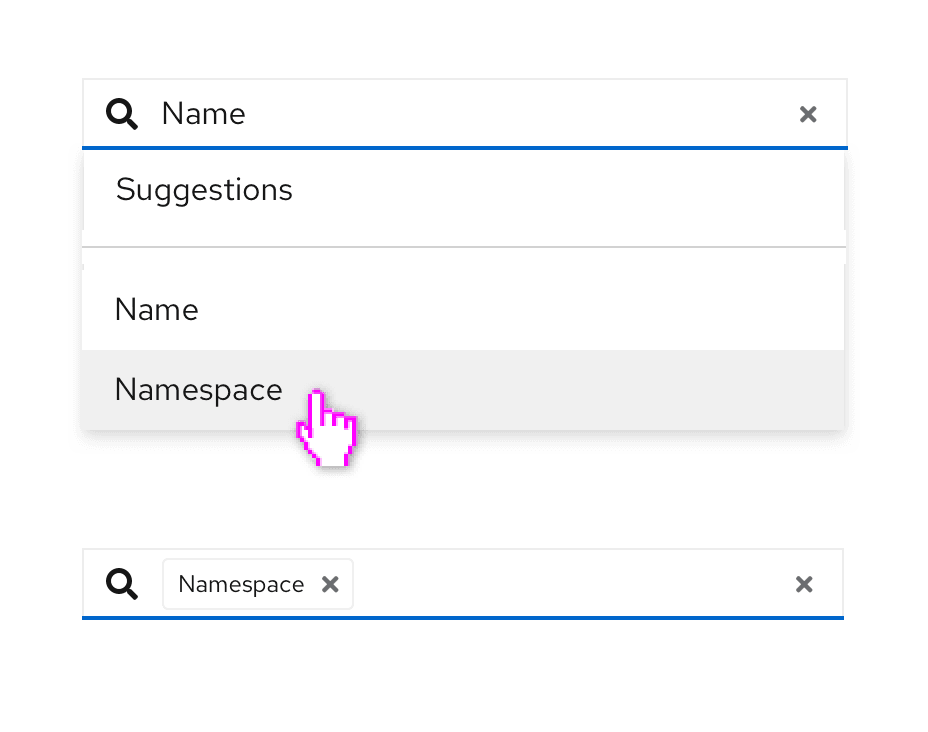Remove the Namespace chip with its x icon
Screen dimensions: 928x732
[x=330, y=584]
